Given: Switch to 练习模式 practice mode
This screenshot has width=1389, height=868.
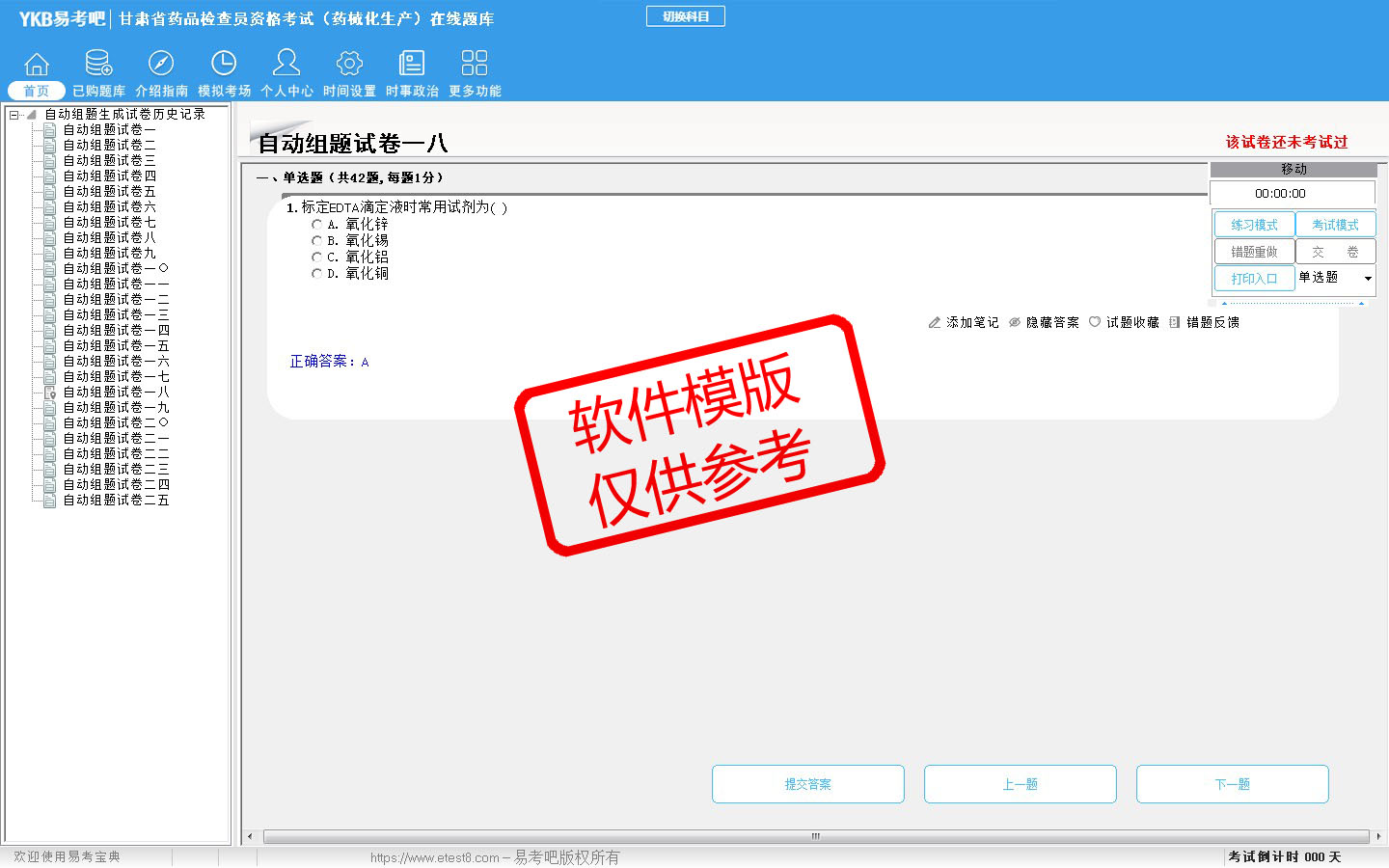Looking at the screenshot, I should point(1254,225).
